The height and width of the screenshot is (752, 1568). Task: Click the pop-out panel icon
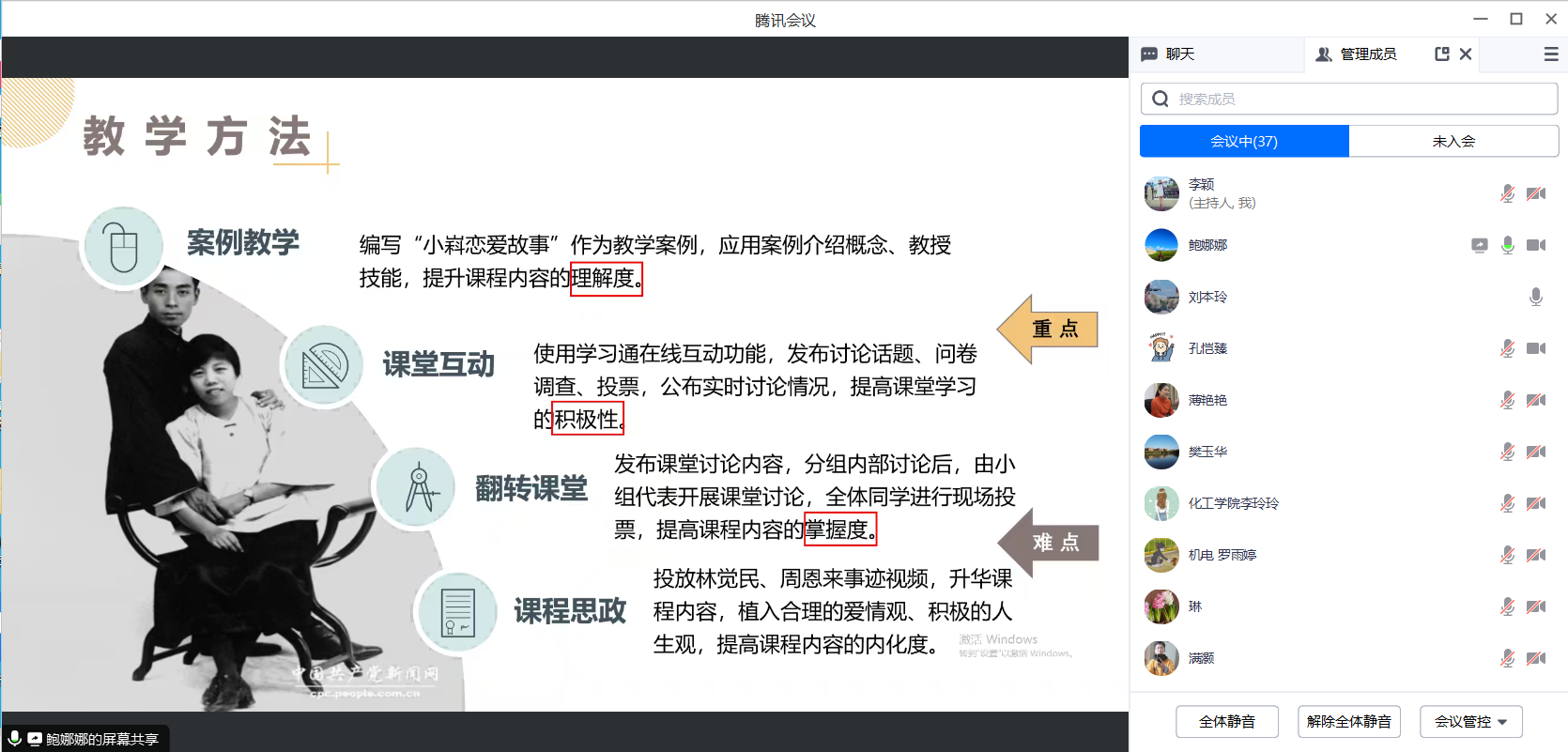point(1441,54)
